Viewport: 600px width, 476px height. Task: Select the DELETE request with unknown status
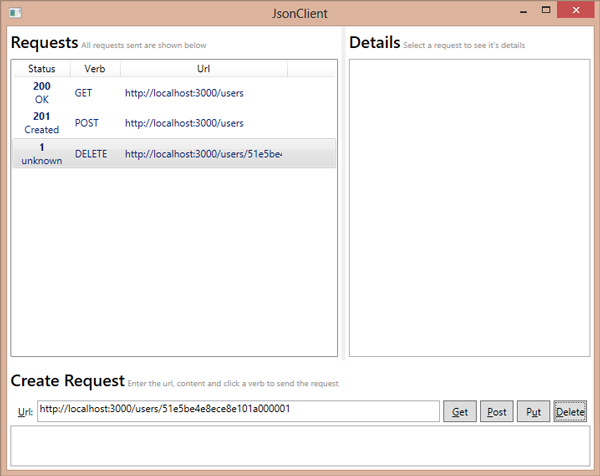(174, 154)
